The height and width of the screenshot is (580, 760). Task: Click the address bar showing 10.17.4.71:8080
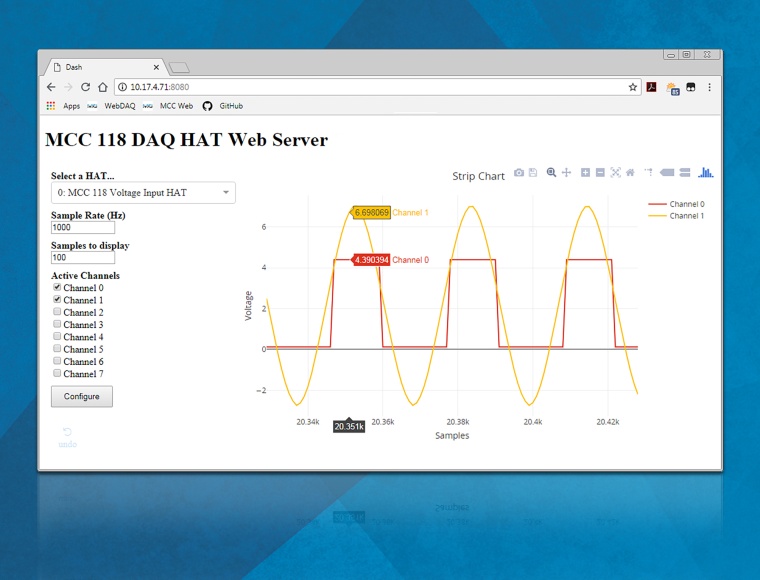click(x=378, y=87)
